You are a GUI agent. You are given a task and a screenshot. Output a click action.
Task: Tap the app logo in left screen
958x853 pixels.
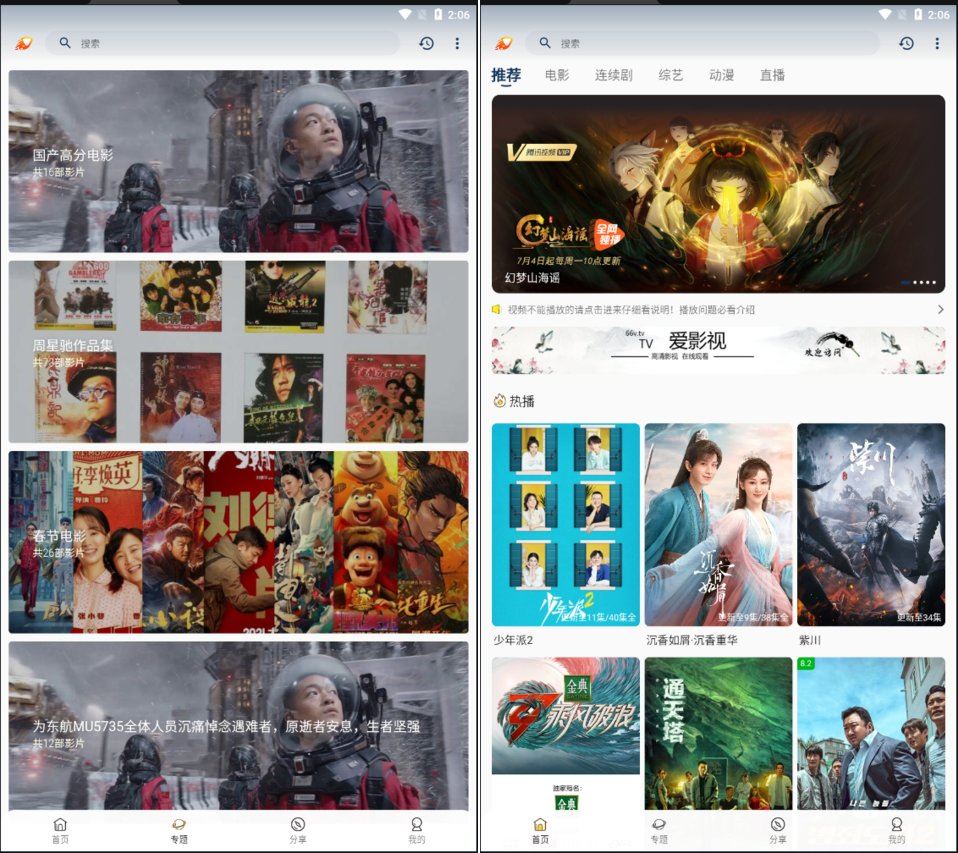pos(24,43)
